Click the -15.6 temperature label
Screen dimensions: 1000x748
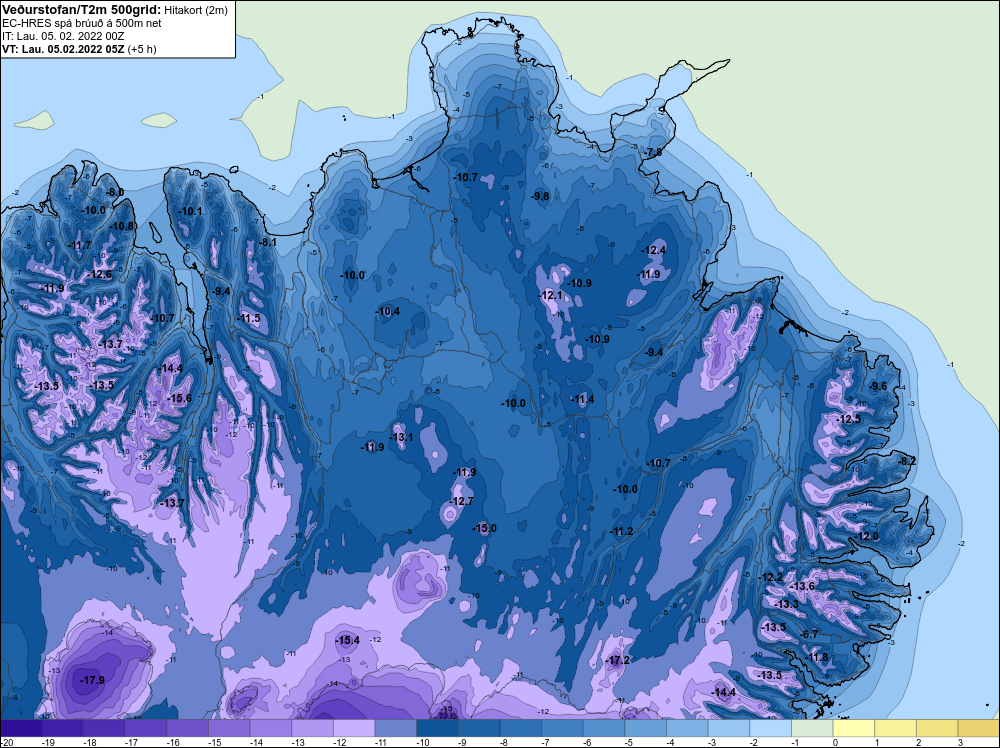click(179, 398)
